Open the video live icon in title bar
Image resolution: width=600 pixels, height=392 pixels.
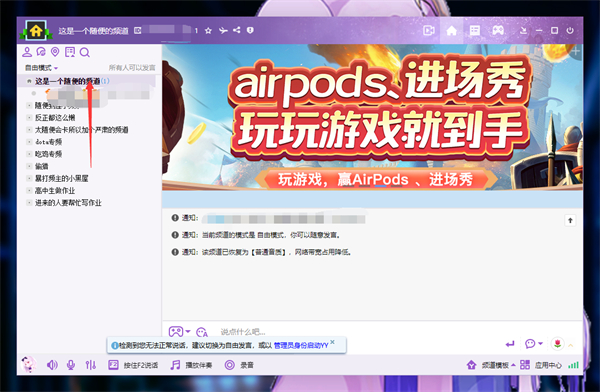click(429, 30)
